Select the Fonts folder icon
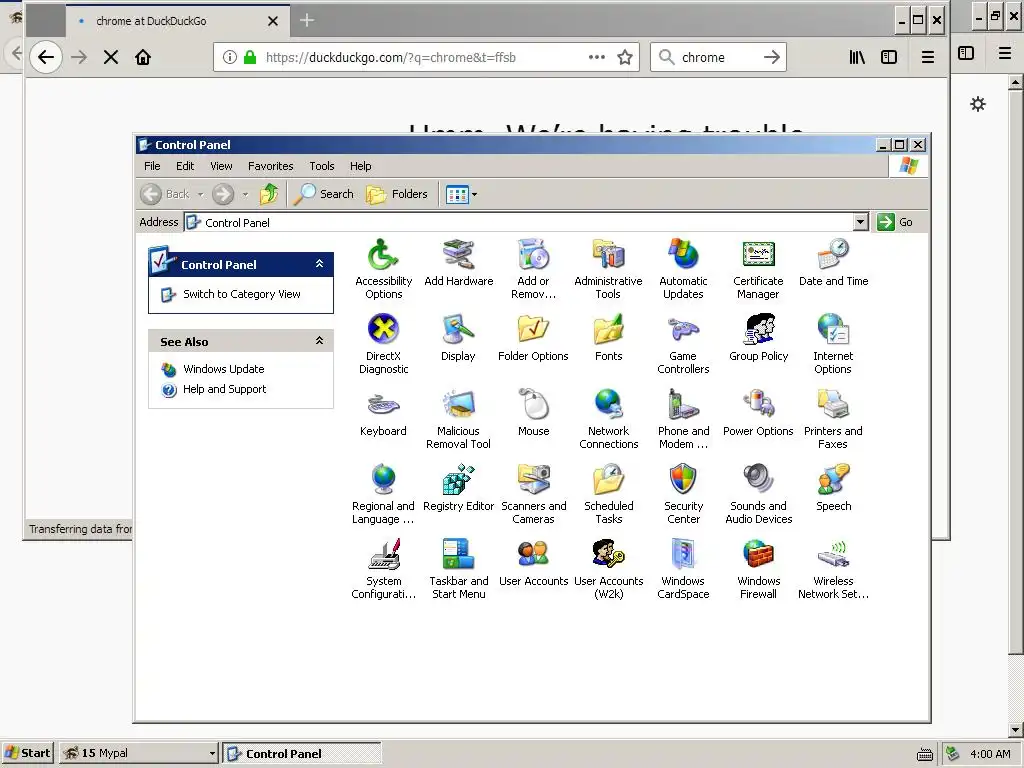Viewport: 1024px width, 768px height. (x=609, y=337)
